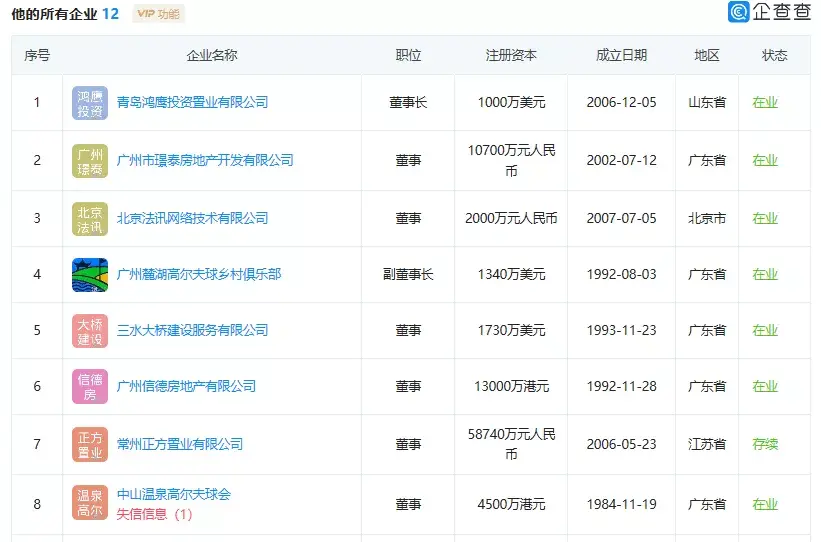Click 在业 status for 广州市瑅泰房地产

765,160
